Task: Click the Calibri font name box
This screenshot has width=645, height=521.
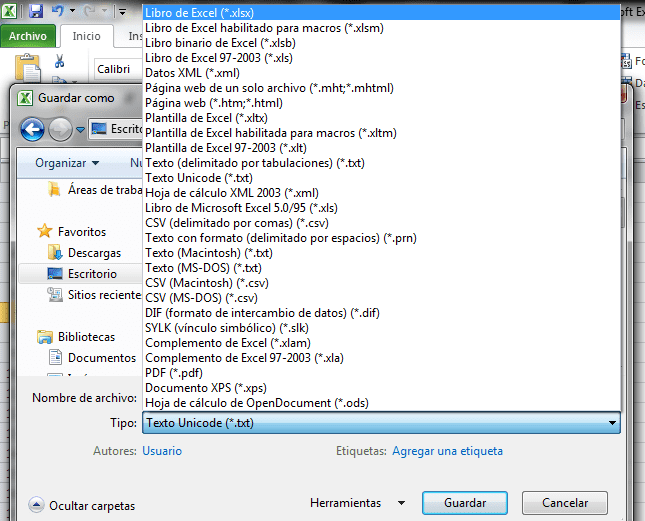Action: 118,69
